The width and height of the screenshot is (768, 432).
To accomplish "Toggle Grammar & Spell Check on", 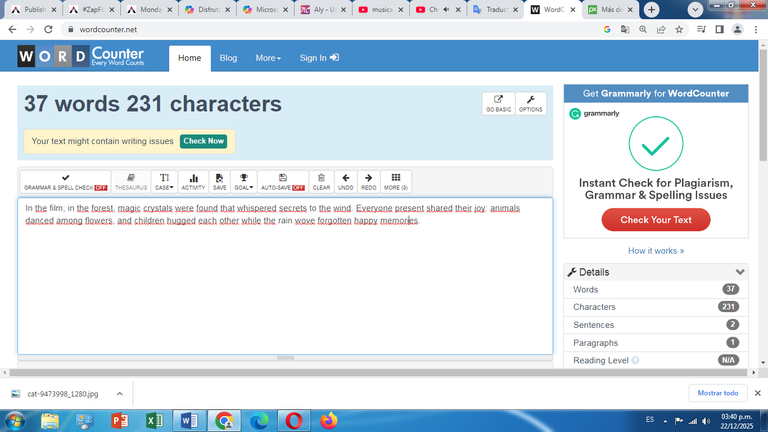I will click(66, 182).
